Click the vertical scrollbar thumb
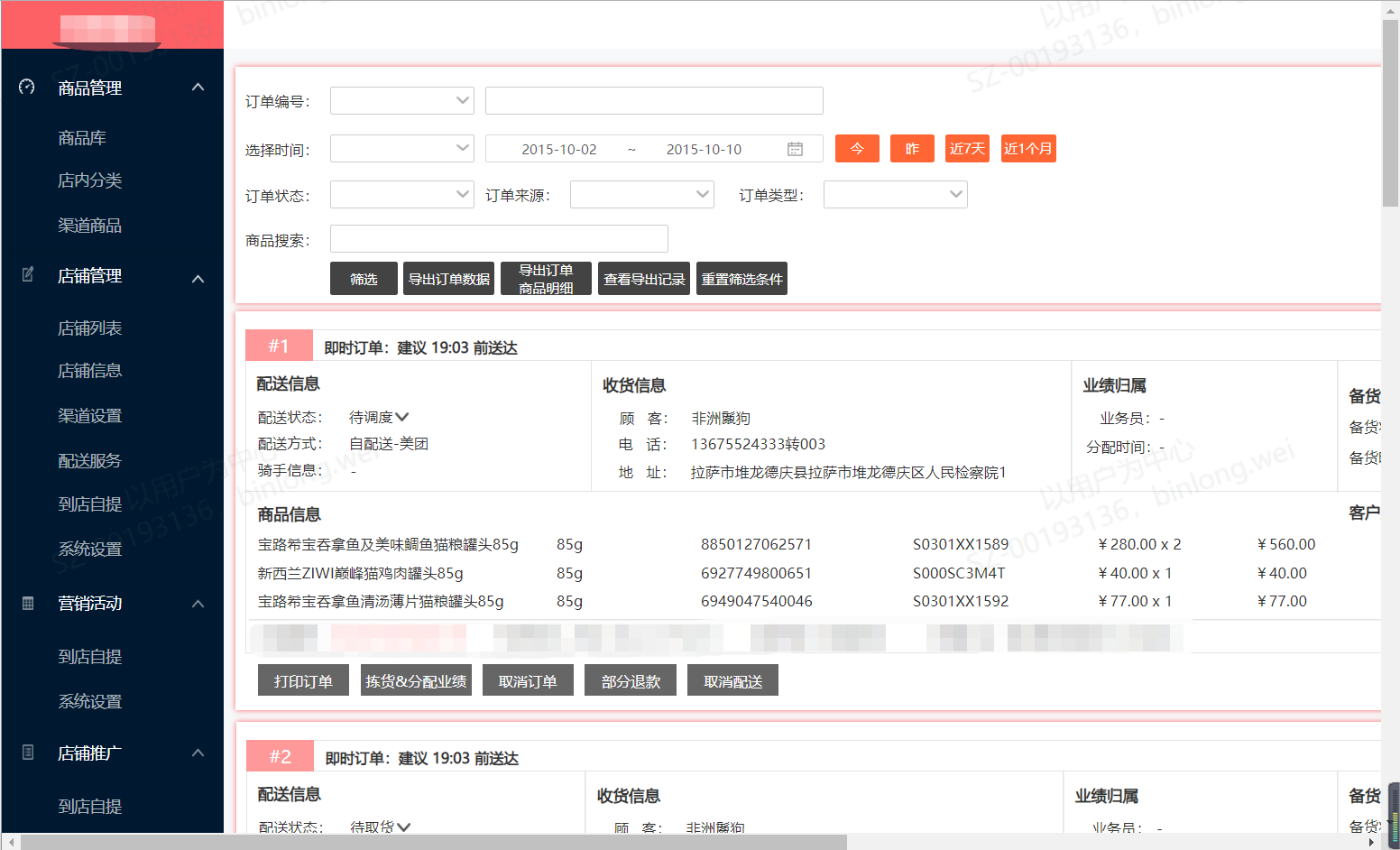 pos(1390,113)
